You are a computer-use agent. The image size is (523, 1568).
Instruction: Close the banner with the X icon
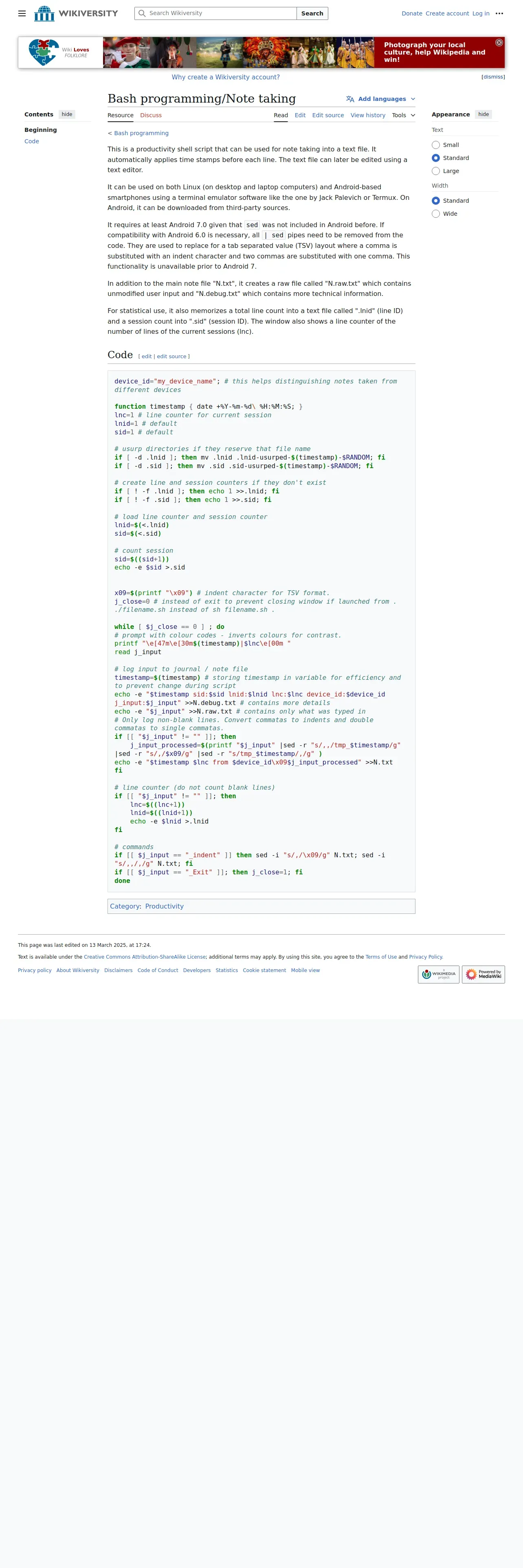coord(499,43)
